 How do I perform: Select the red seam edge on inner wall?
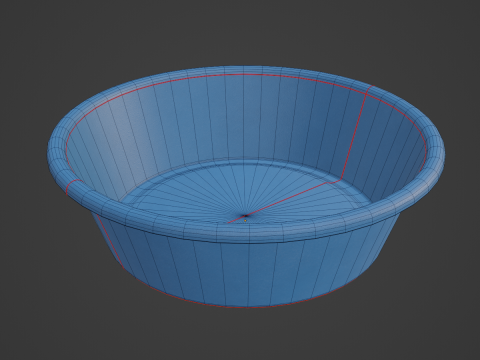(354, 137)
